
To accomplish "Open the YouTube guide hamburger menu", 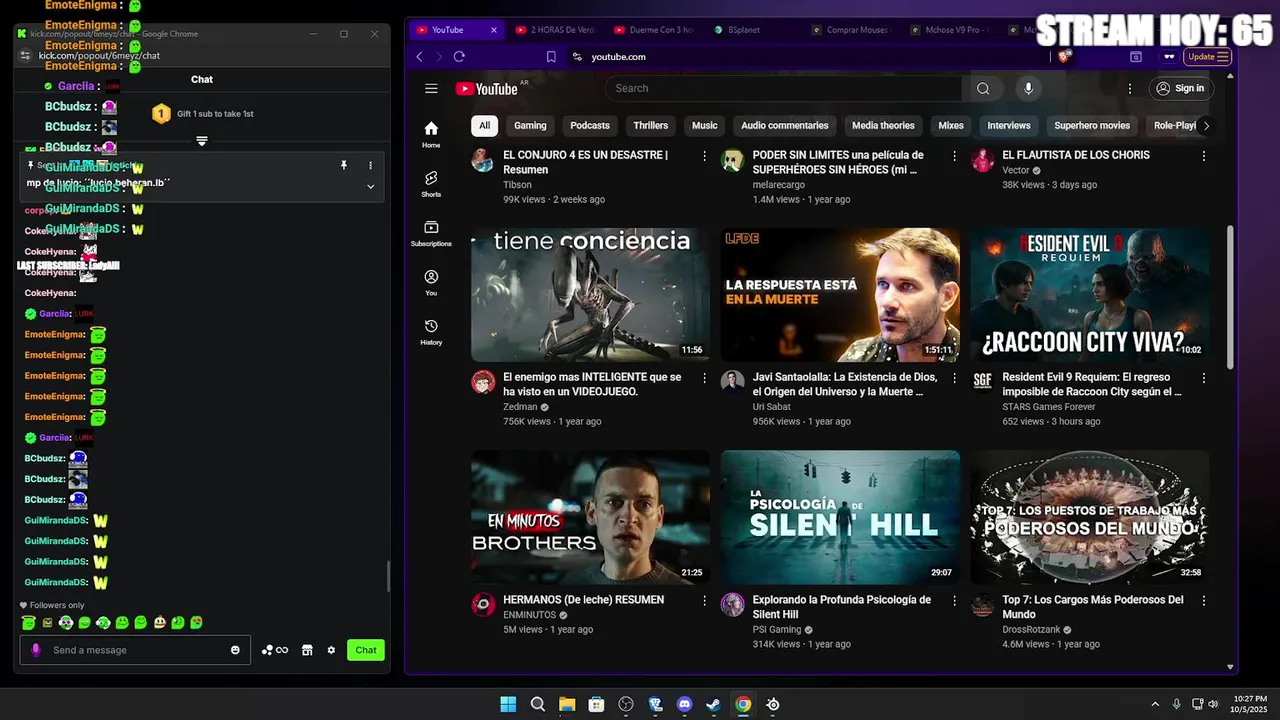I will [431, 88].
